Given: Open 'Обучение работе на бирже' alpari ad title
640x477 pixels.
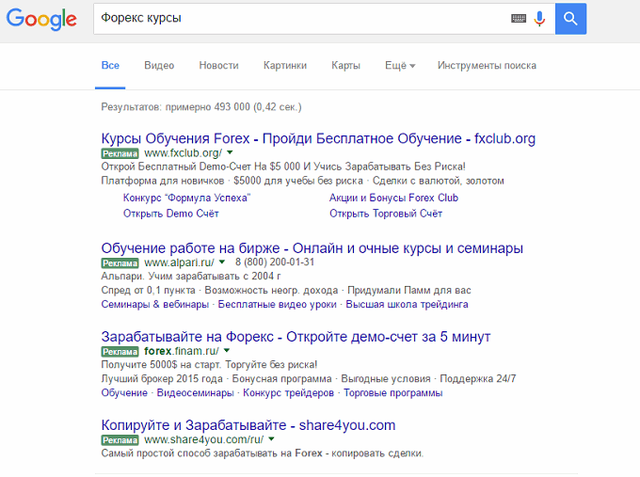Looking at the screenshot, I should pos(312,248).
